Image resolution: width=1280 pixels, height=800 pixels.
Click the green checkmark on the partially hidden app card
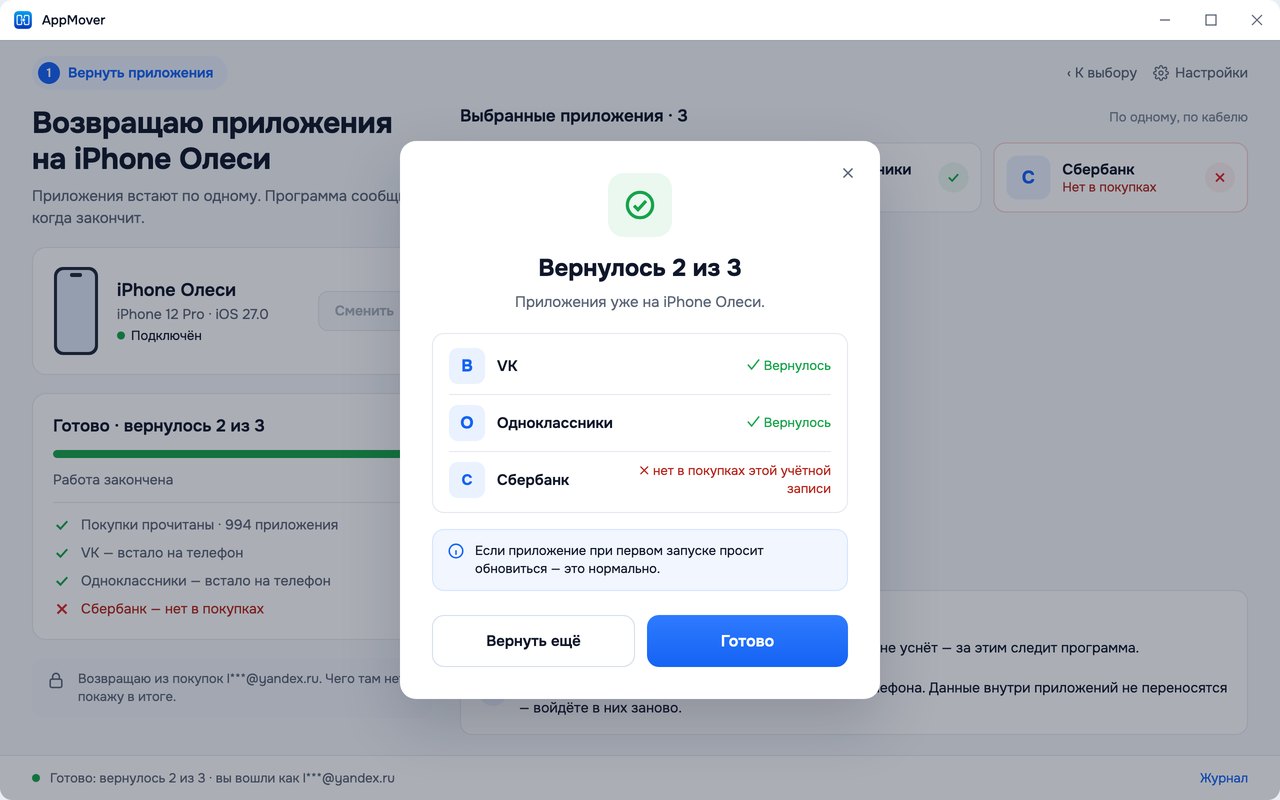tap(953, 178)
